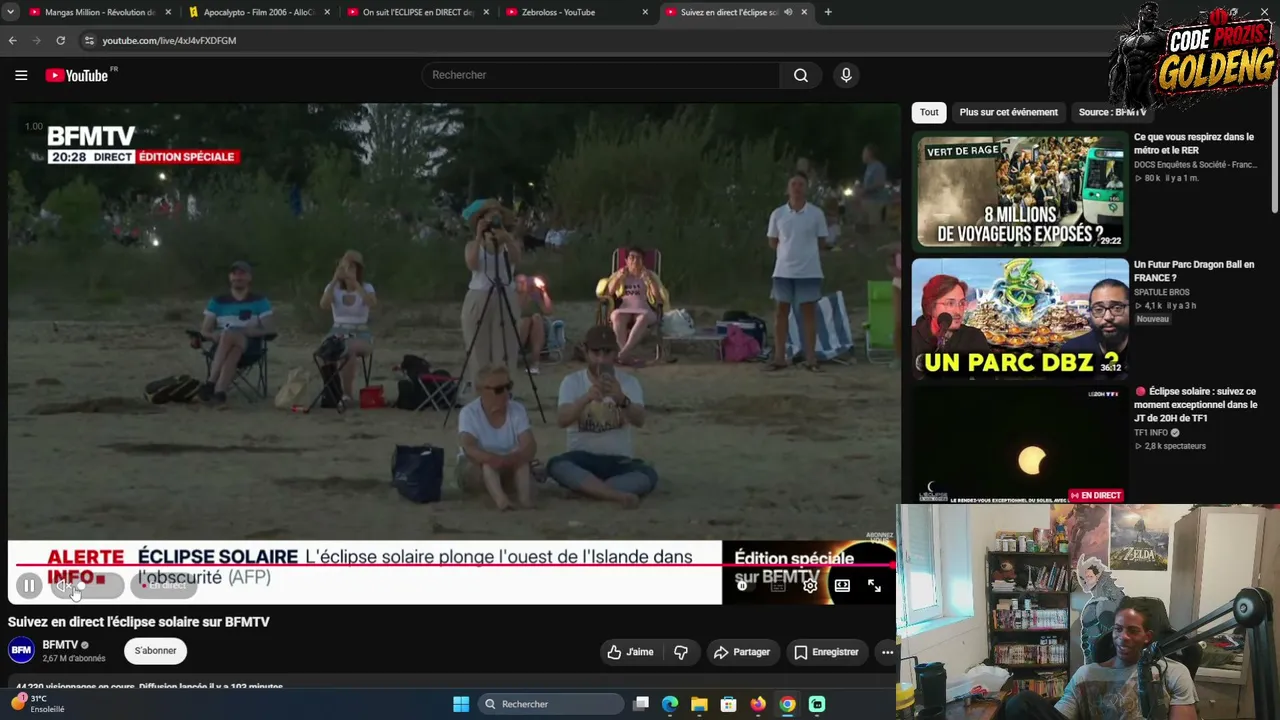This screenshot has width=1280, height=720.
Task: Launch Microsoft Edge from the taskbar
Action: [x=670, y=704]
